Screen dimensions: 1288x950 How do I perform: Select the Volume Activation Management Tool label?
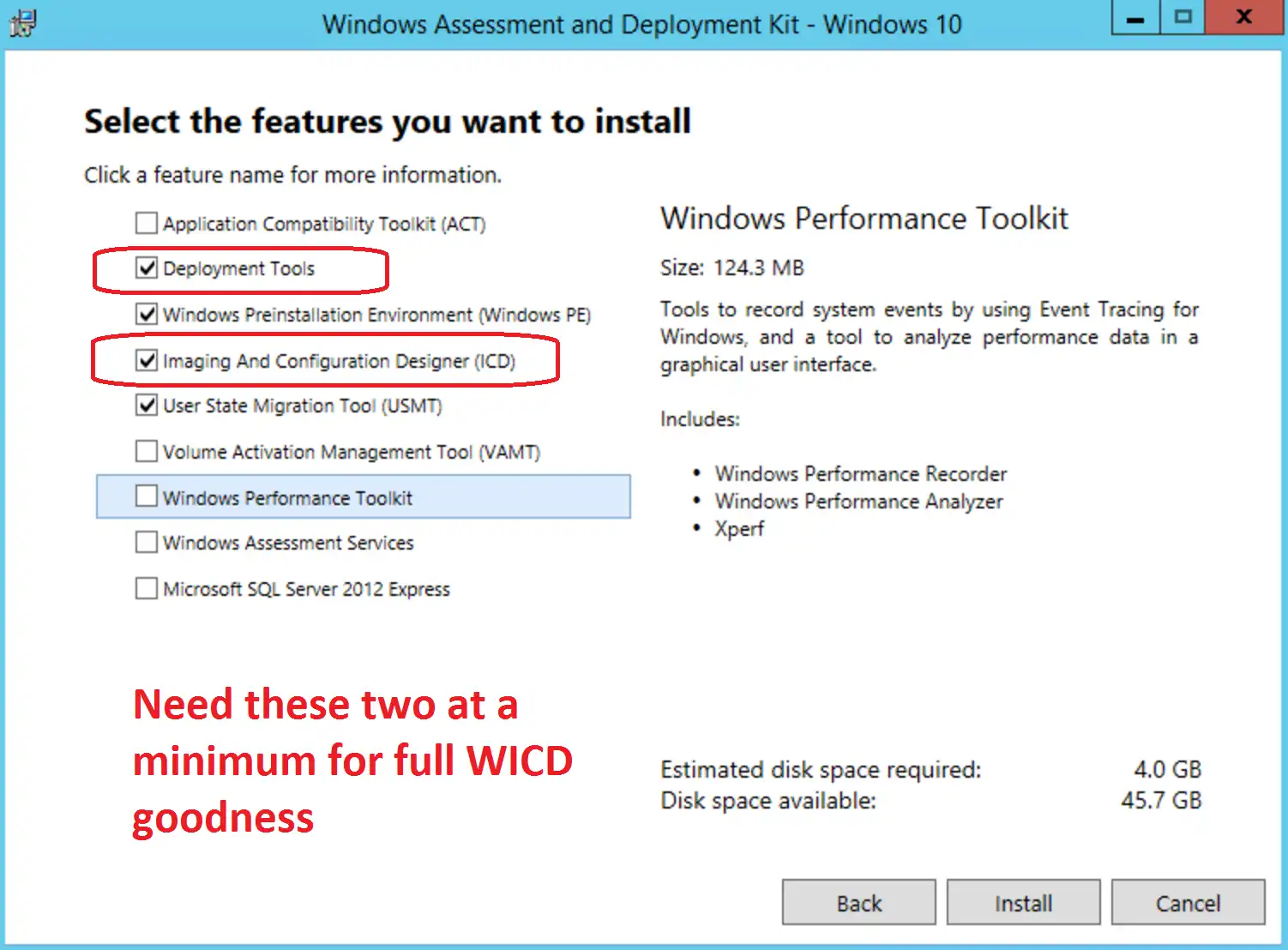coord(352,452)
